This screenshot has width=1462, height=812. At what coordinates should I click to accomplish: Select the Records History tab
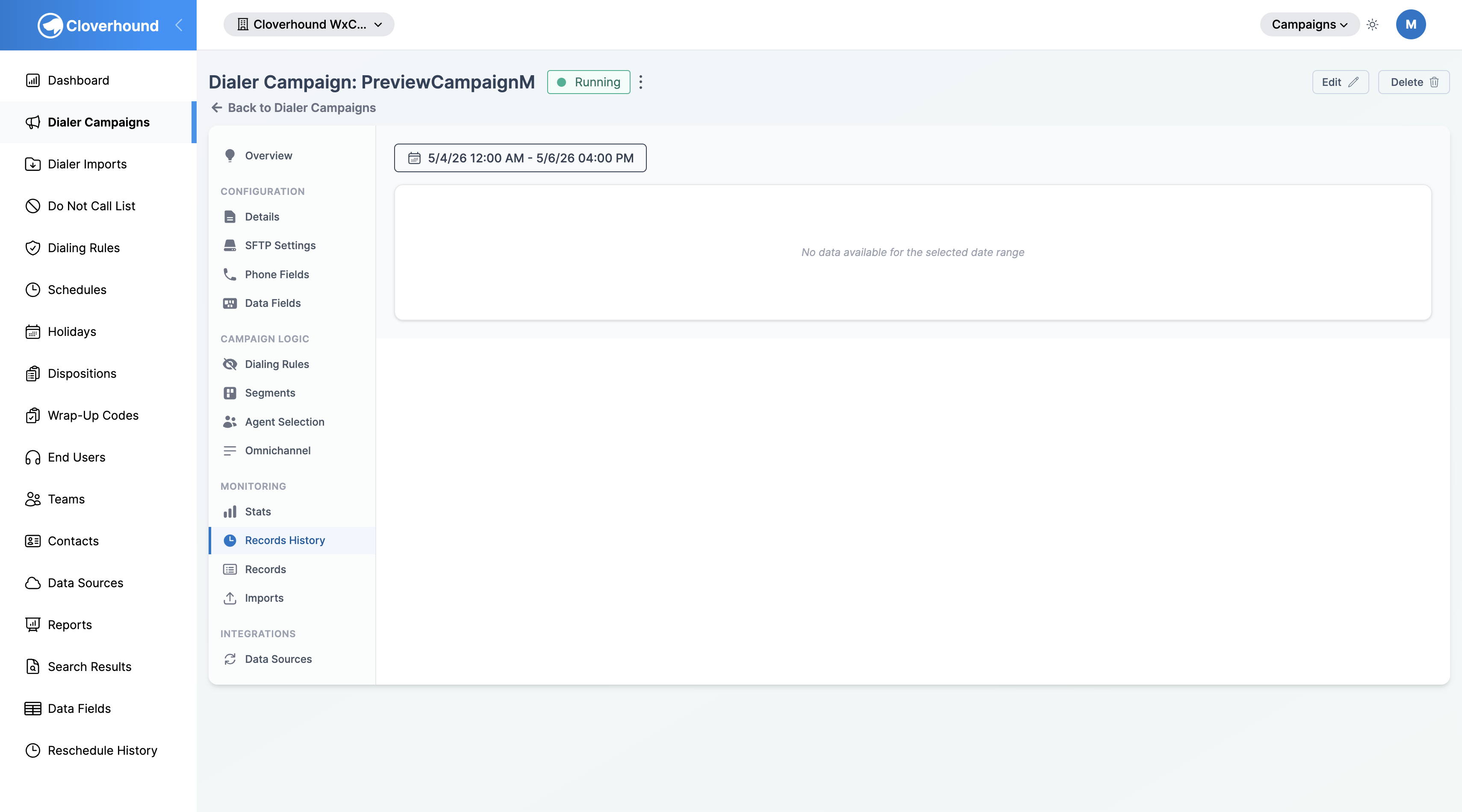tap(292, 541)
